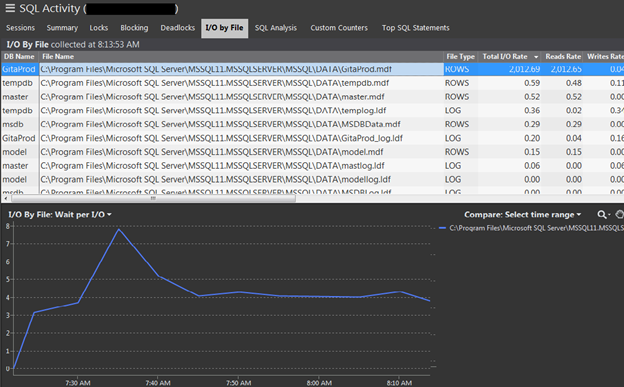This screenshot has height=387, width=624.
Task: Sort by Writes Rate column header
Action: pos(605,57)
